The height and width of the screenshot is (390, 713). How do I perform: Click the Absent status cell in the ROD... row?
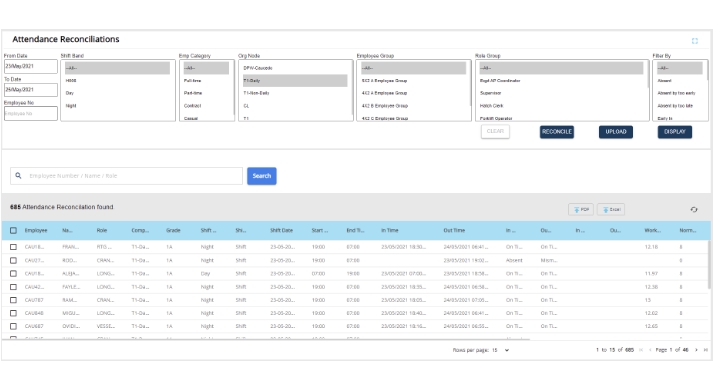[514, 260]
